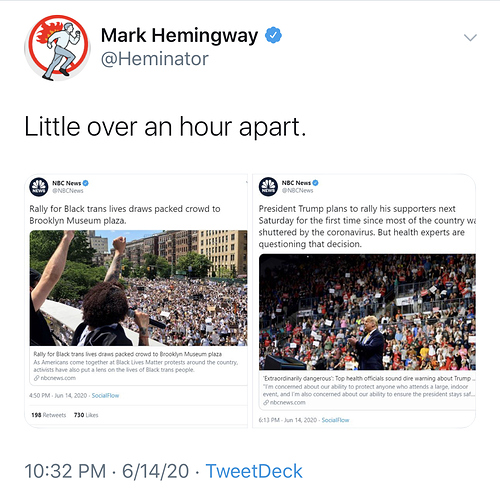Open the SocialFlow link under right tweet

[x=335, y=420]
